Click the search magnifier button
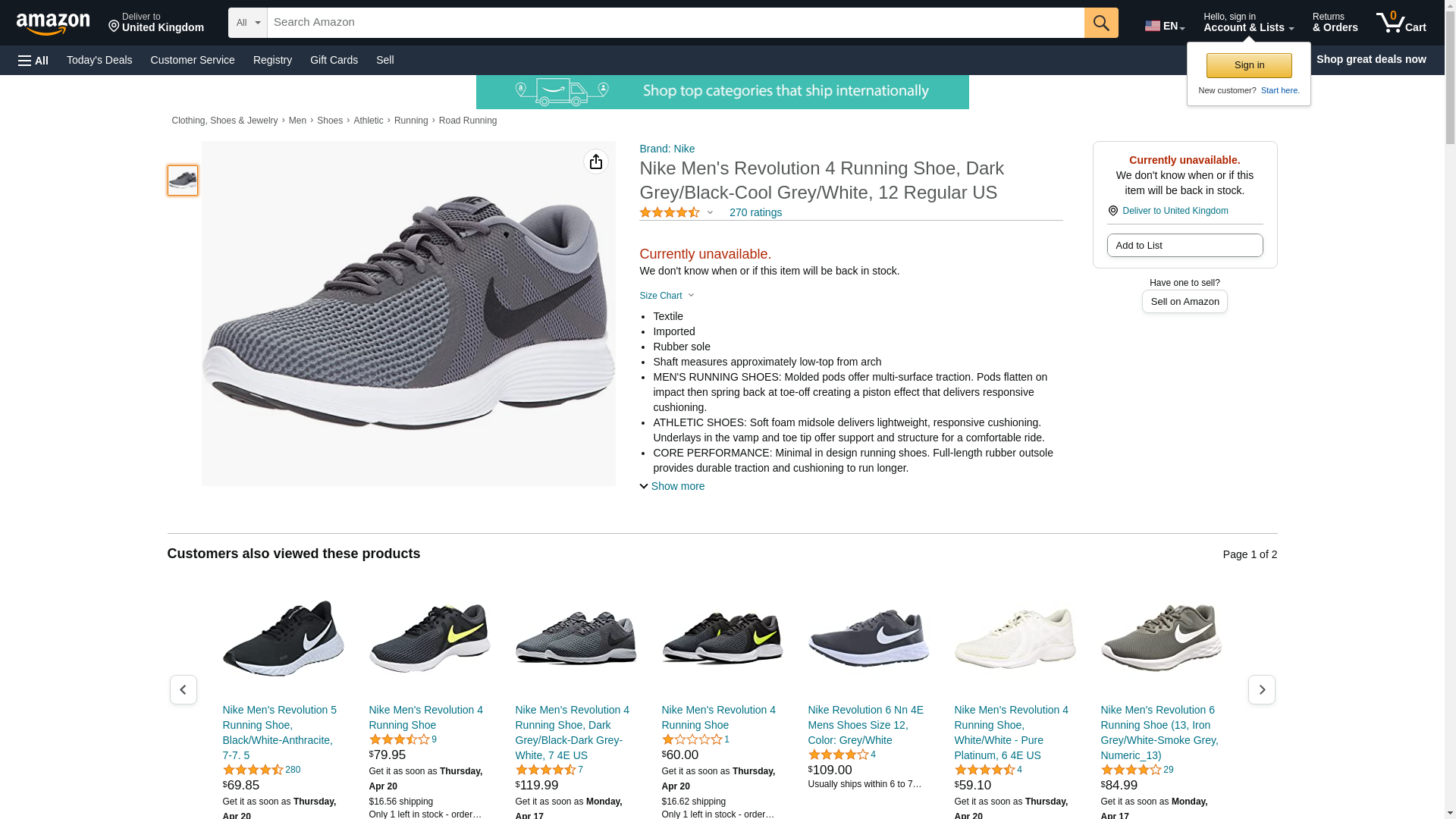This screenshot has width=1456, height=819. click(1101, 23)
